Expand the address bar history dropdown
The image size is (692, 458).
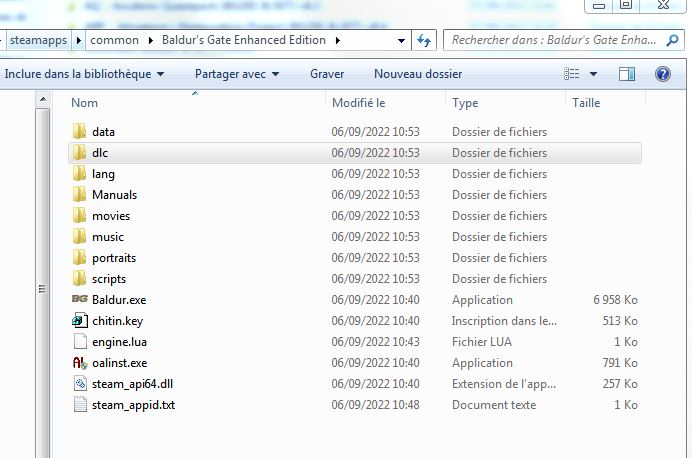(x=401, y=41)
